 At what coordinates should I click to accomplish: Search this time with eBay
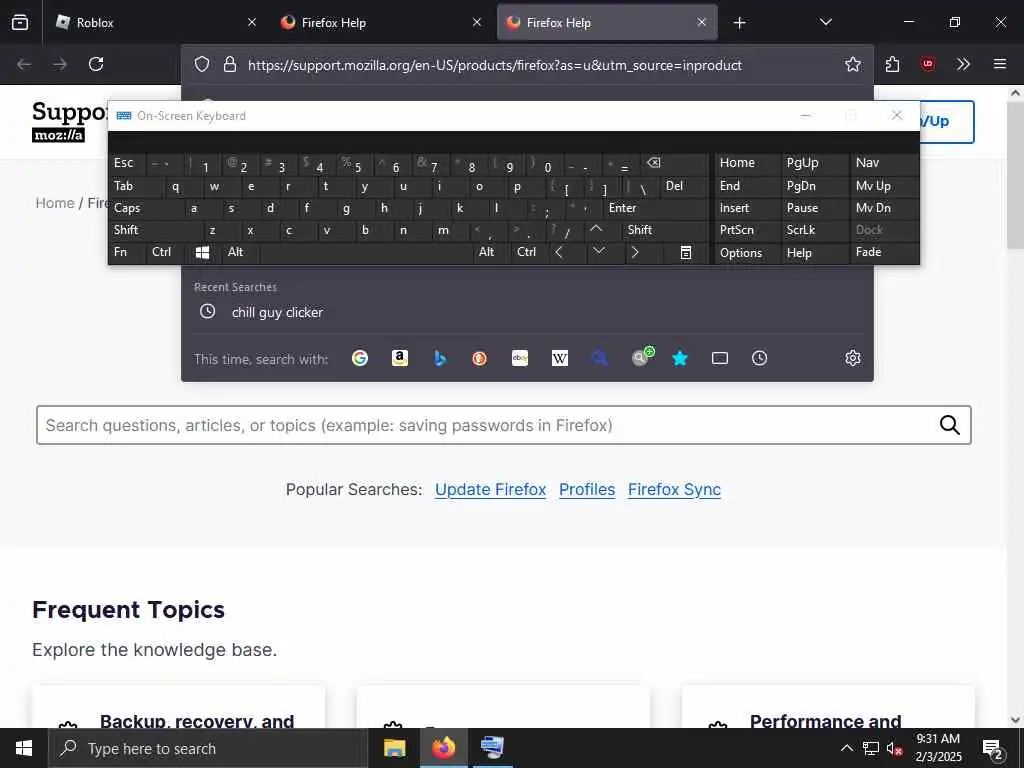click(520, 358)
